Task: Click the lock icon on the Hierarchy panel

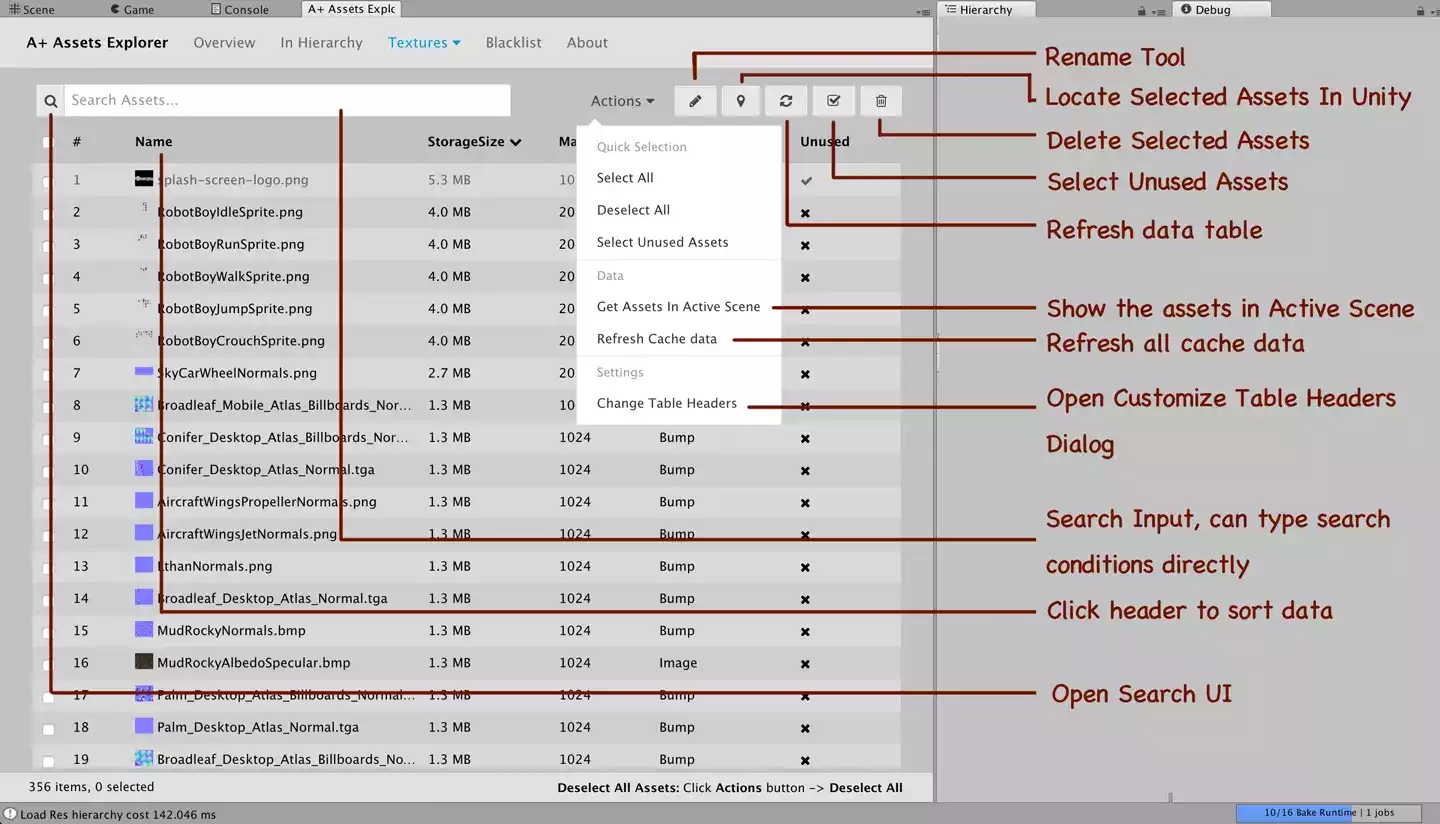Action: coord(1141,11)
